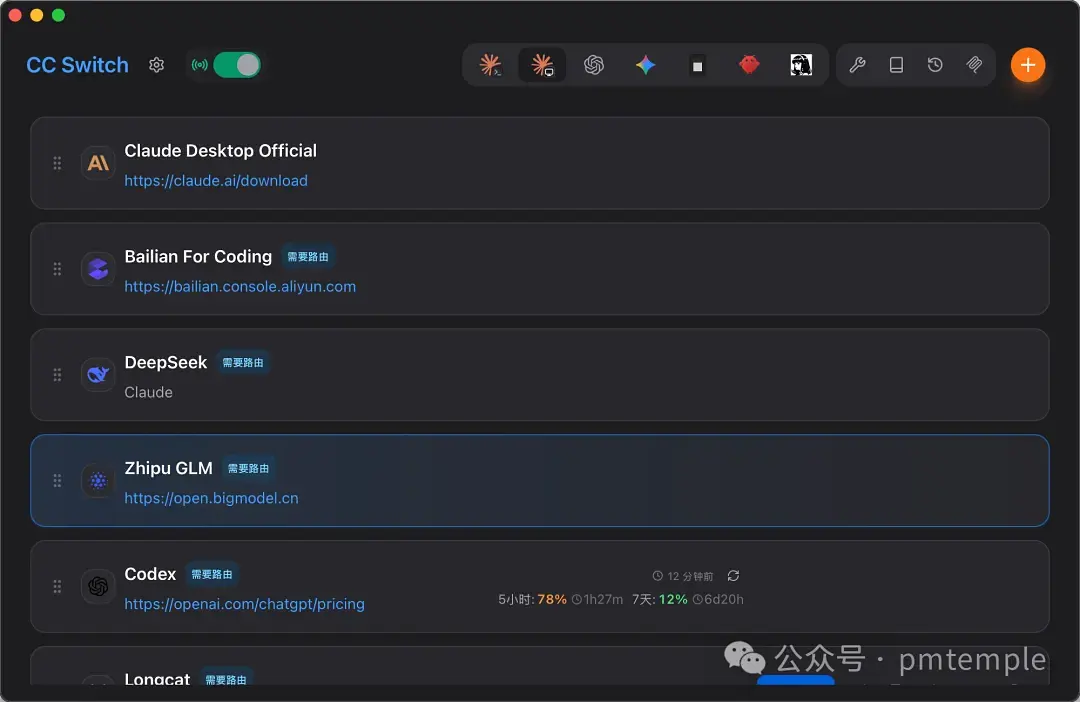The height and width of the screenshot is (702, 1080).
Task: Select the red creature app icon
Action: 749,65
